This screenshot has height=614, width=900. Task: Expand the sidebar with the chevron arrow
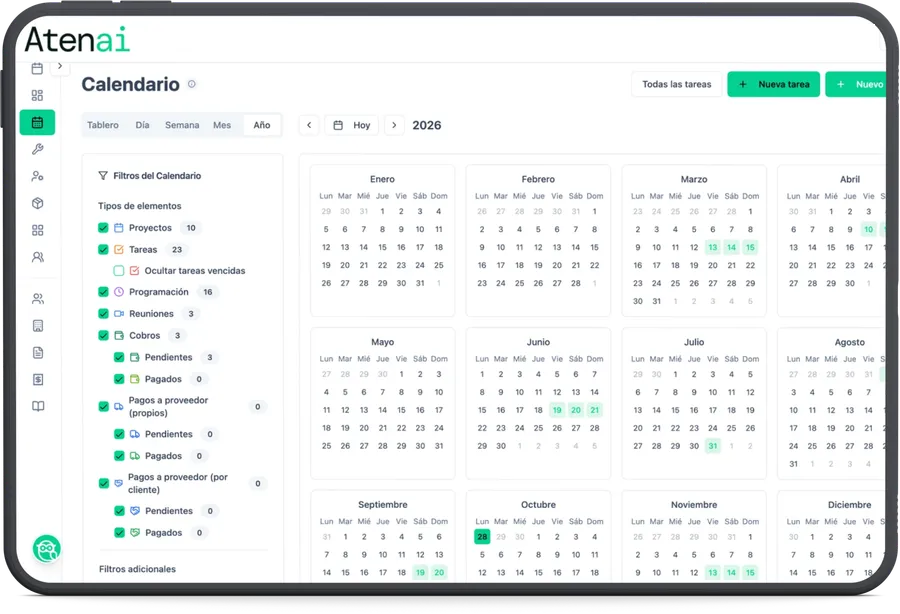point(60,66)
